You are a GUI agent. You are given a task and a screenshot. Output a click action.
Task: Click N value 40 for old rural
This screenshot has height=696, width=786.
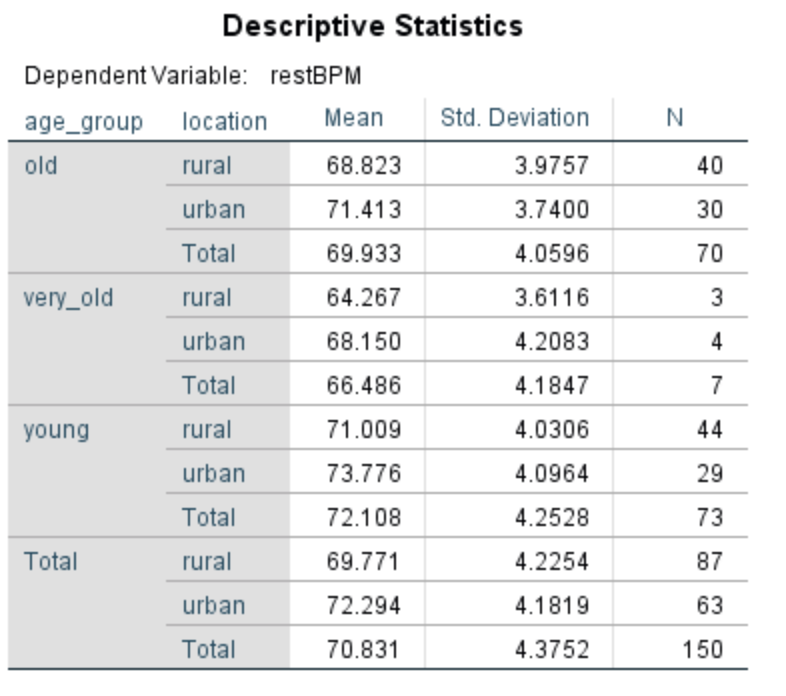[710, 166]
